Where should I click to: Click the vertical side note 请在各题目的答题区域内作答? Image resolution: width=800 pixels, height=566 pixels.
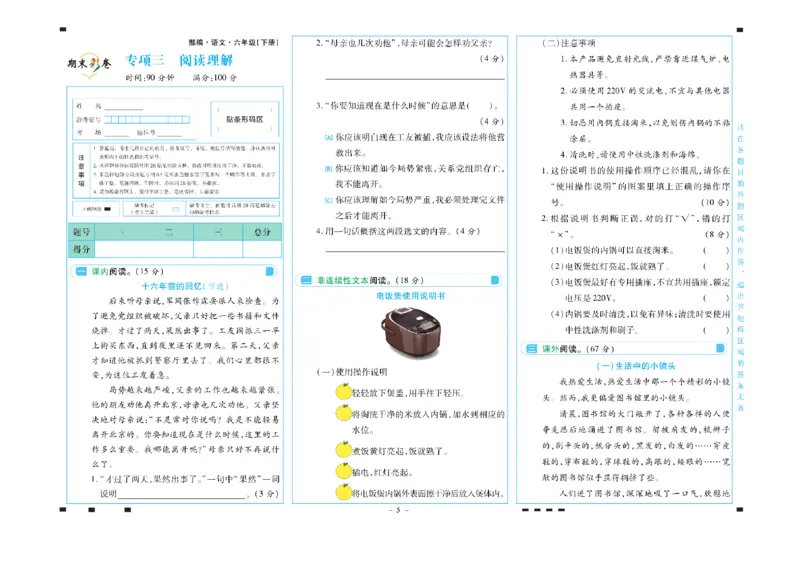click(741, 267)
